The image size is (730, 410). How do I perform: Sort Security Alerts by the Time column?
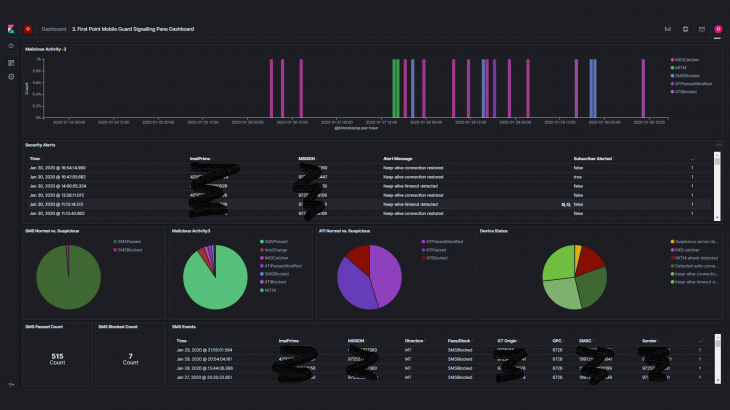(35, 158)
